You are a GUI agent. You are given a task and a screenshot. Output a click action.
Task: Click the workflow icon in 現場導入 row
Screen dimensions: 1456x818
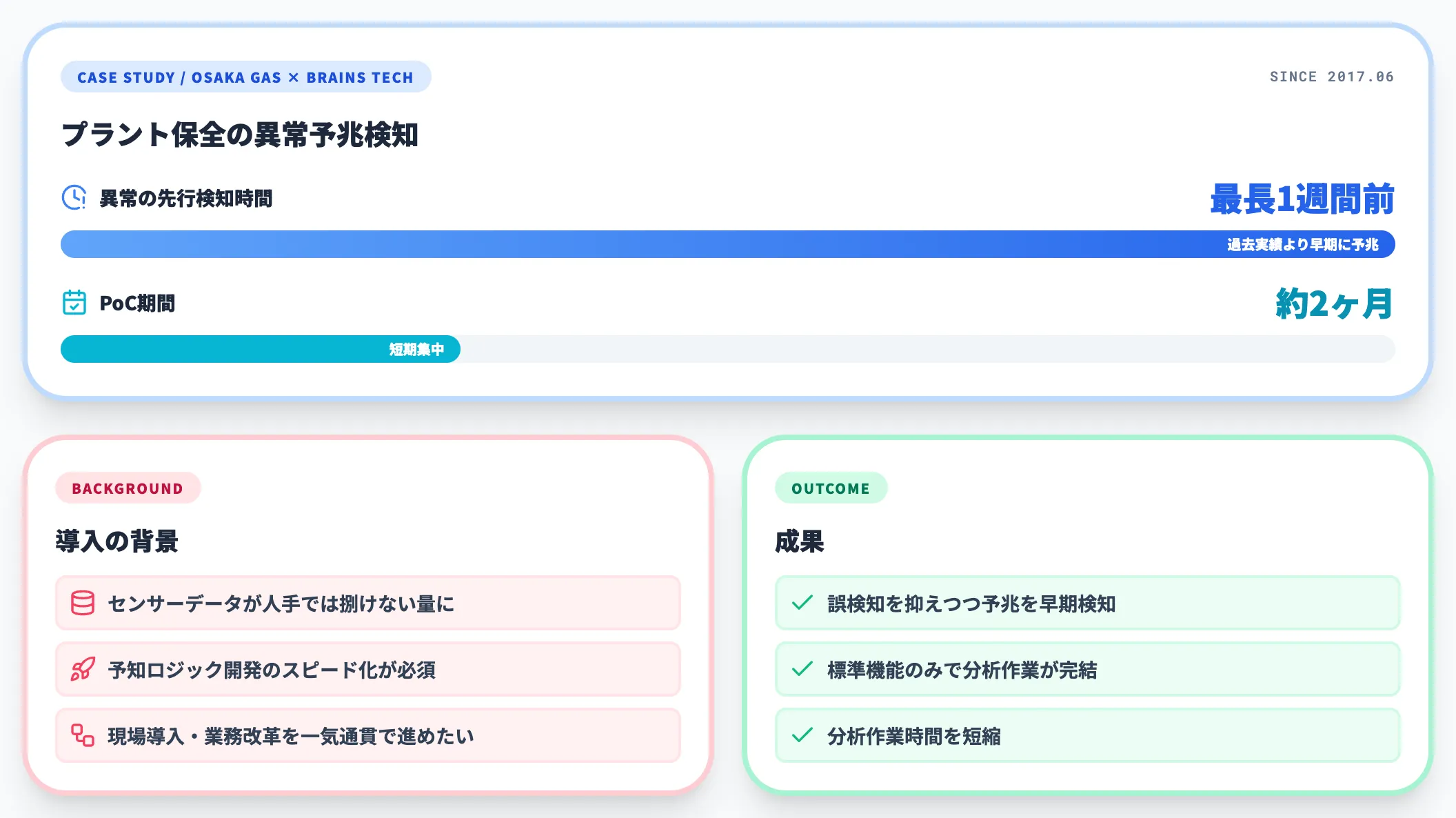[83, 735]
